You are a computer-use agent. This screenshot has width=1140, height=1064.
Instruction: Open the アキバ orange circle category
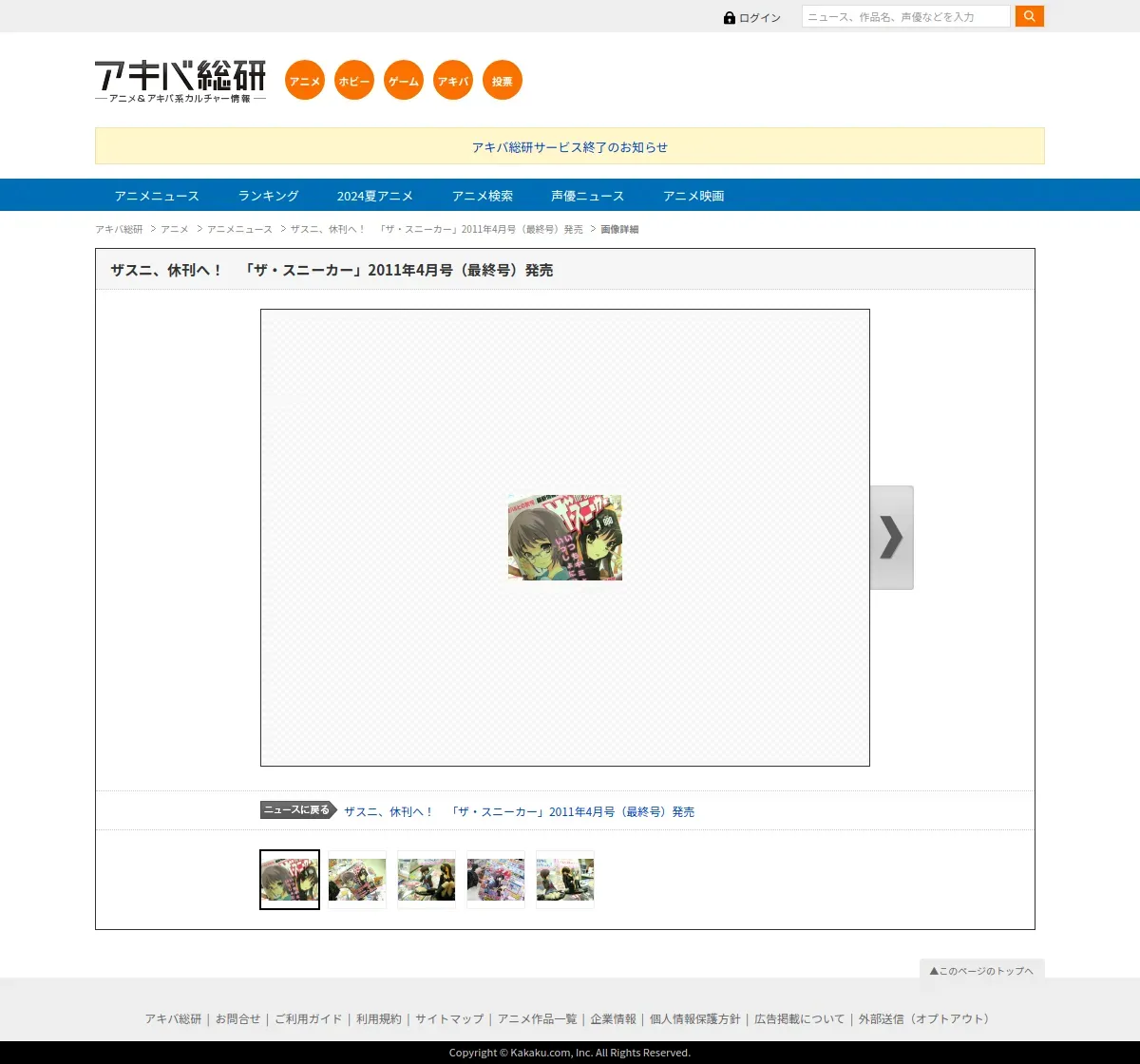pos(453,81)
